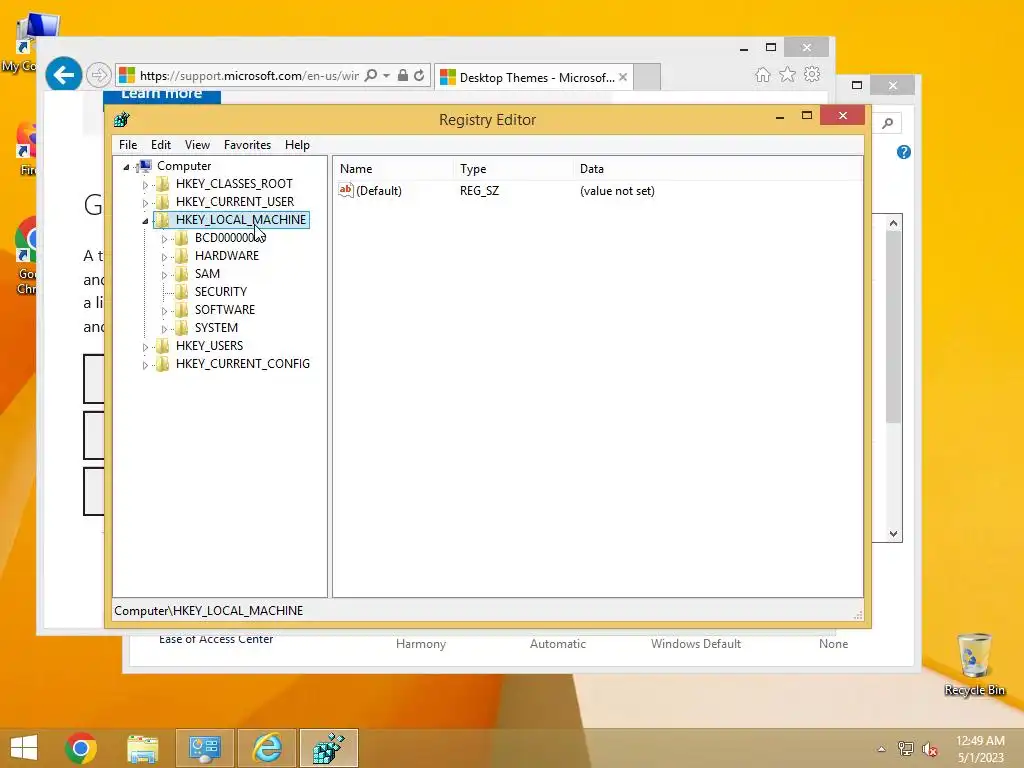Select the Computer tree node
This screenshot has height=768, width=1024.
click(x=184, y=166)
